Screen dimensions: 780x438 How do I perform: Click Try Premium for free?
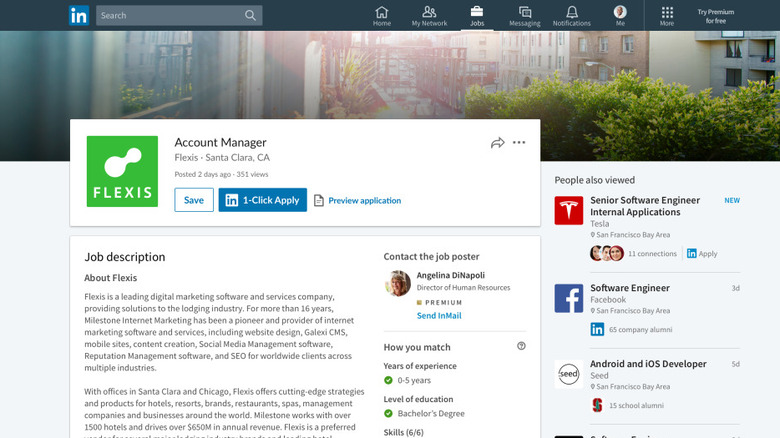(x=715, y=16)
